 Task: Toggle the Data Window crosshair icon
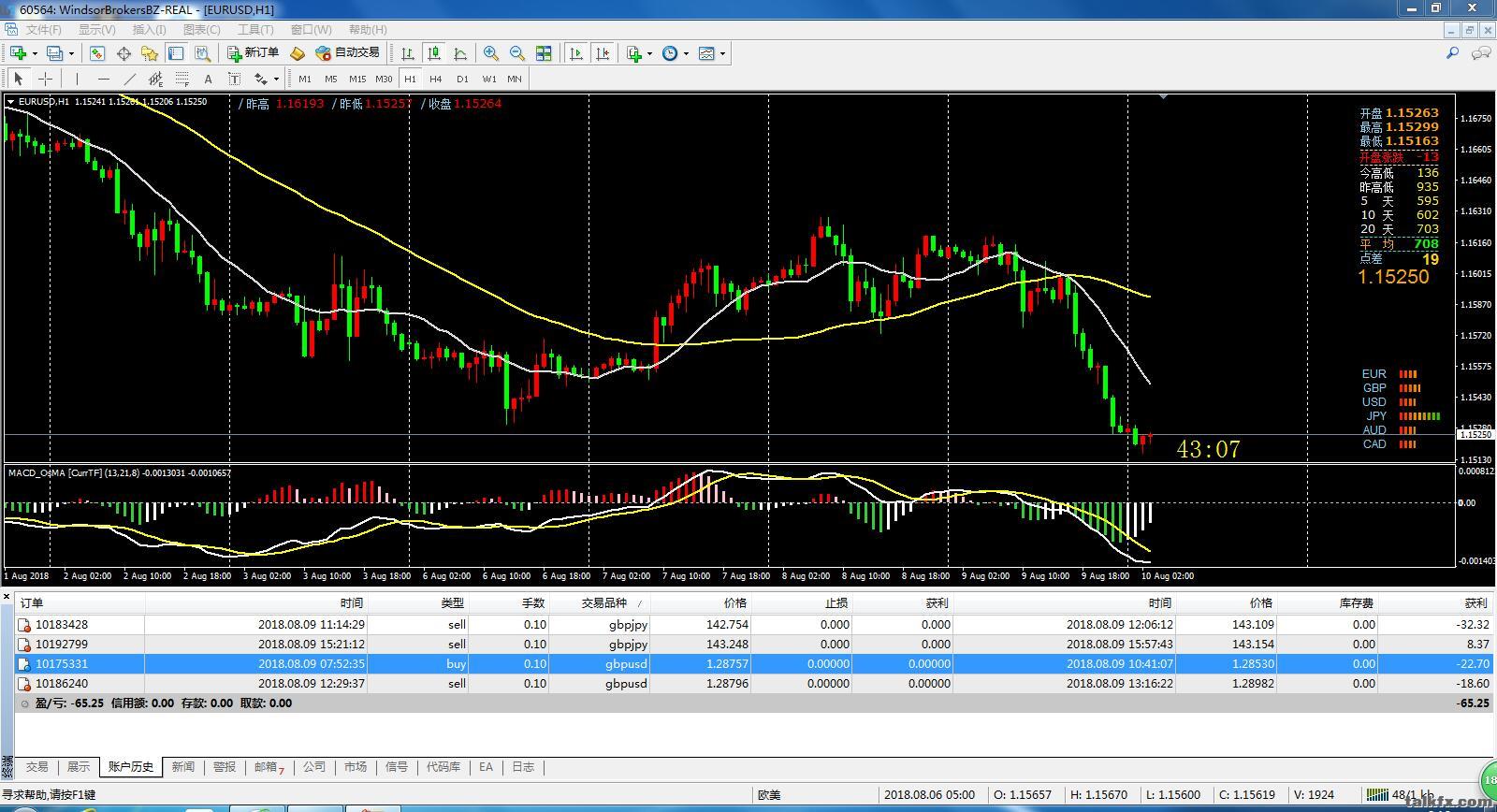point(123,53)
